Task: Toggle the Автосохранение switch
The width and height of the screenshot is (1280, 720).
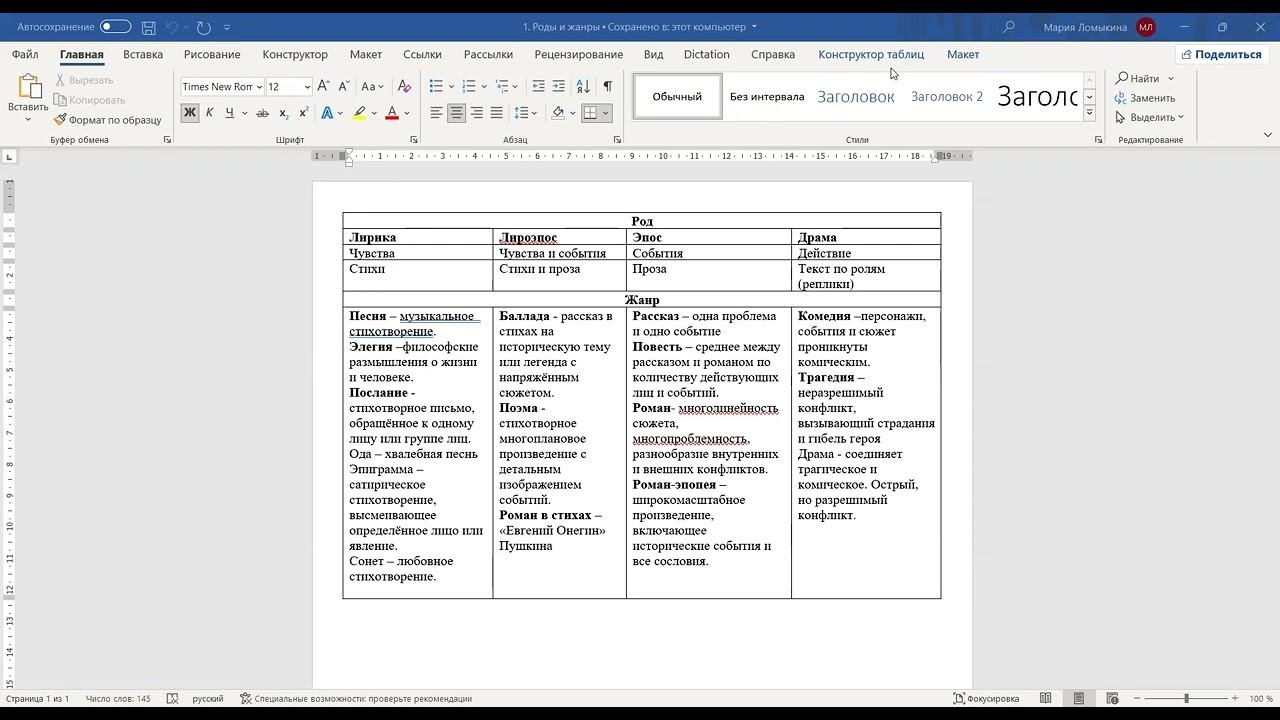Action: click(x=115, y=27)
